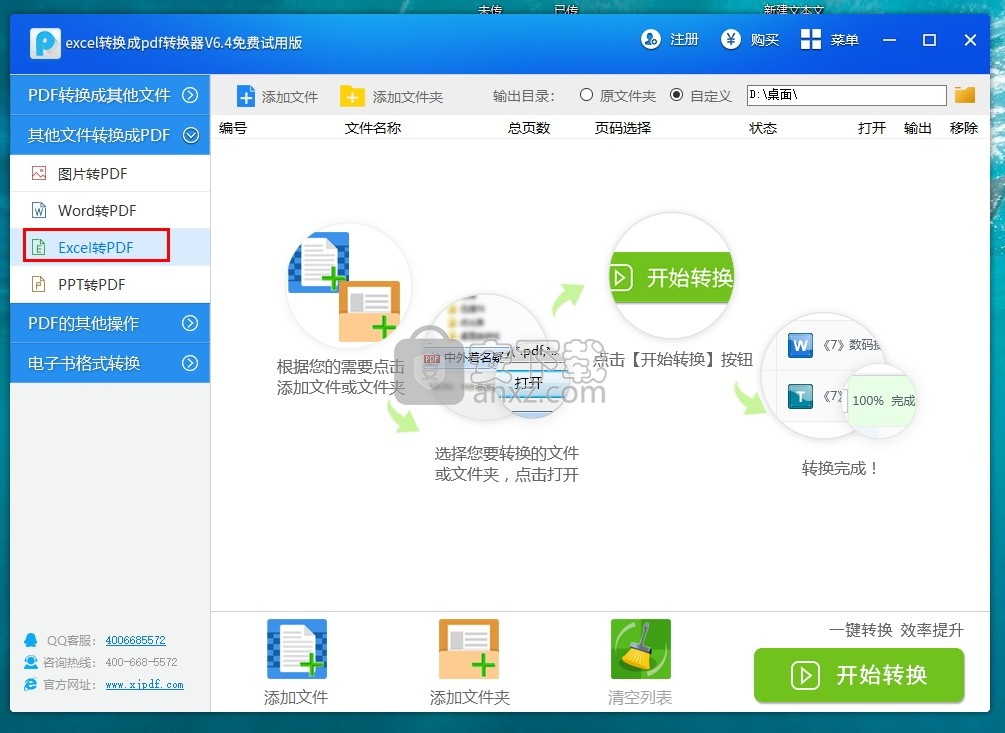Open official website link www.xjpdf.com
Image resolution: width=1005 pixels, height=733 pixels.
144,684
